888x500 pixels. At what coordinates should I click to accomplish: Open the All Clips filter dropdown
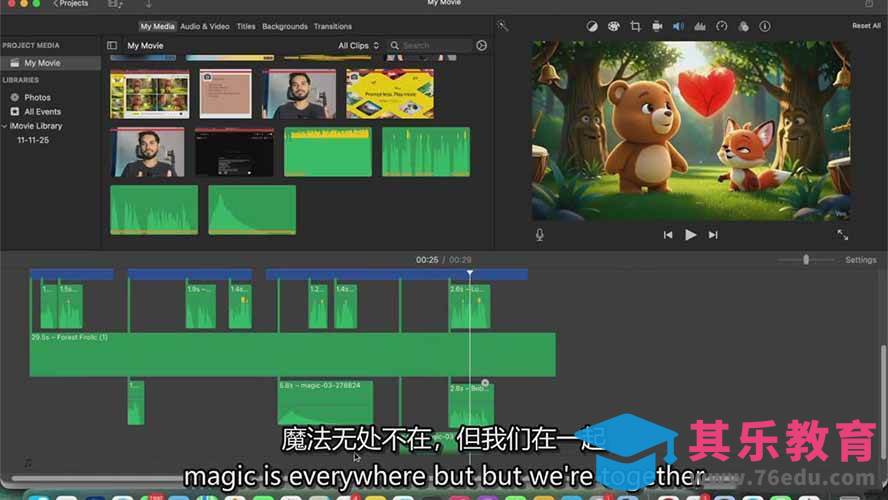click(358, 45)
